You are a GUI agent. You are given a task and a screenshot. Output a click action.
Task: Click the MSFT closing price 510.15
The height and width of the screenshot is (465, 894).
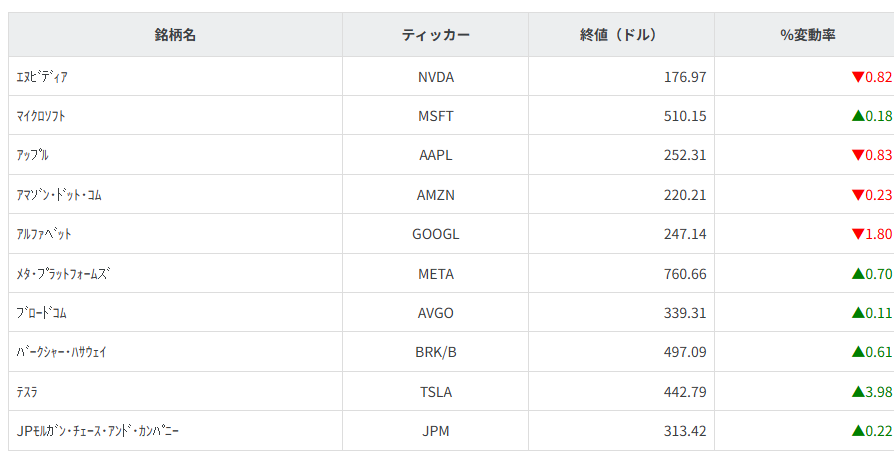(x=685, y=116)
